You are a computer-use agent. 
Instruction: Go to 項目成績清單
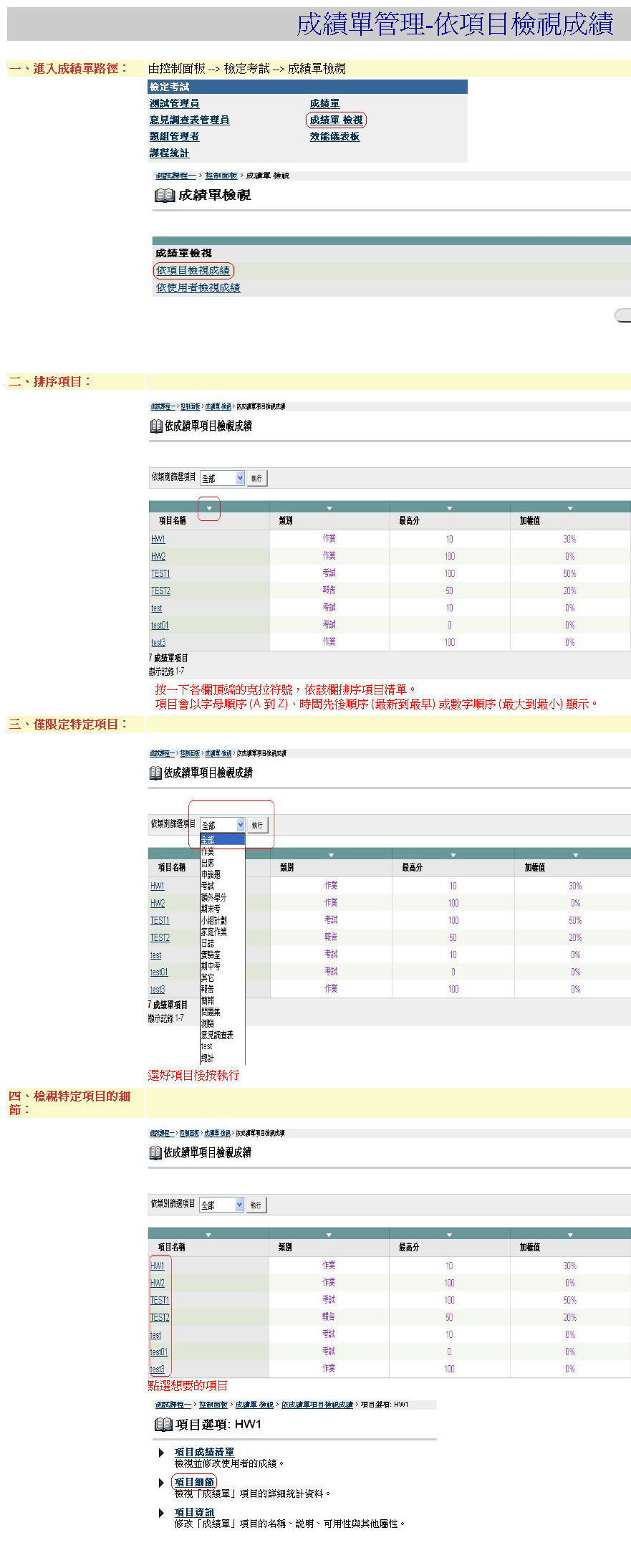point(204,1452)
